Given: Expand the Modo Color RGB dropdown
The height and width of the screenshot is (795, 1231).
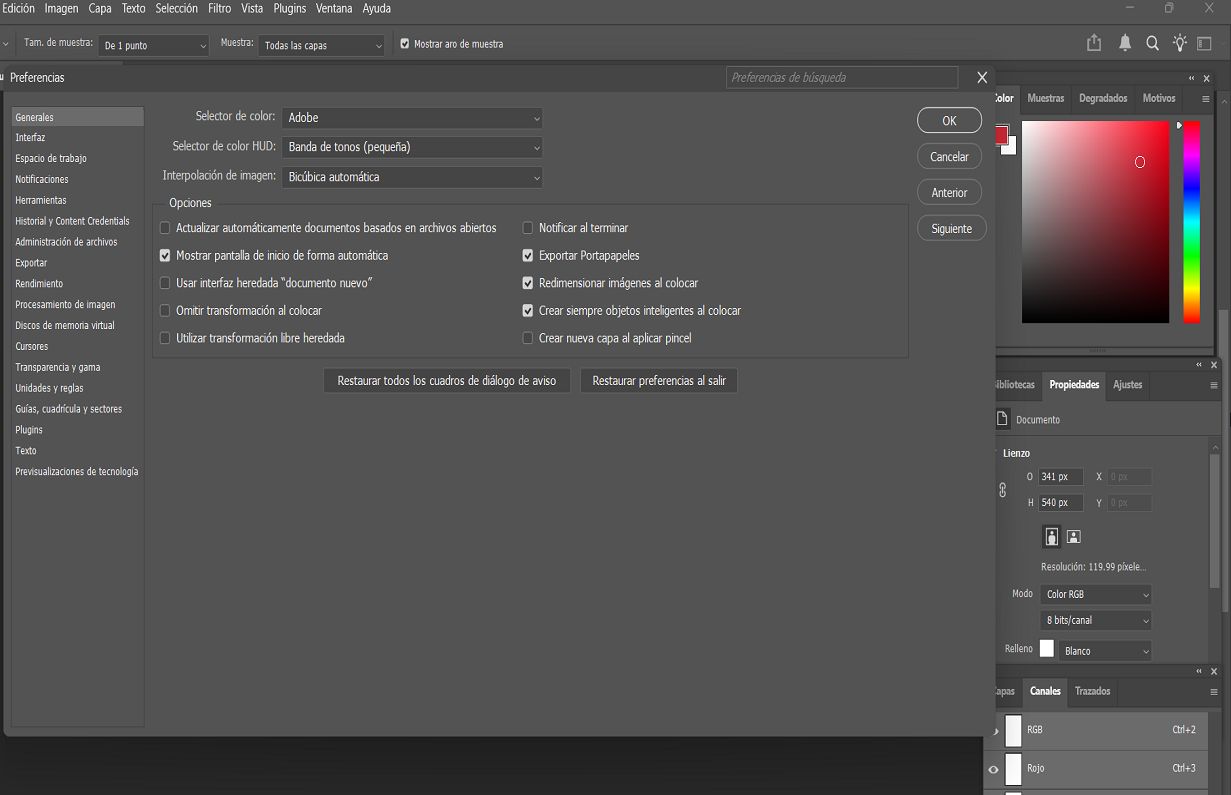Looking at the screenshot, I should pos(1095,594).
